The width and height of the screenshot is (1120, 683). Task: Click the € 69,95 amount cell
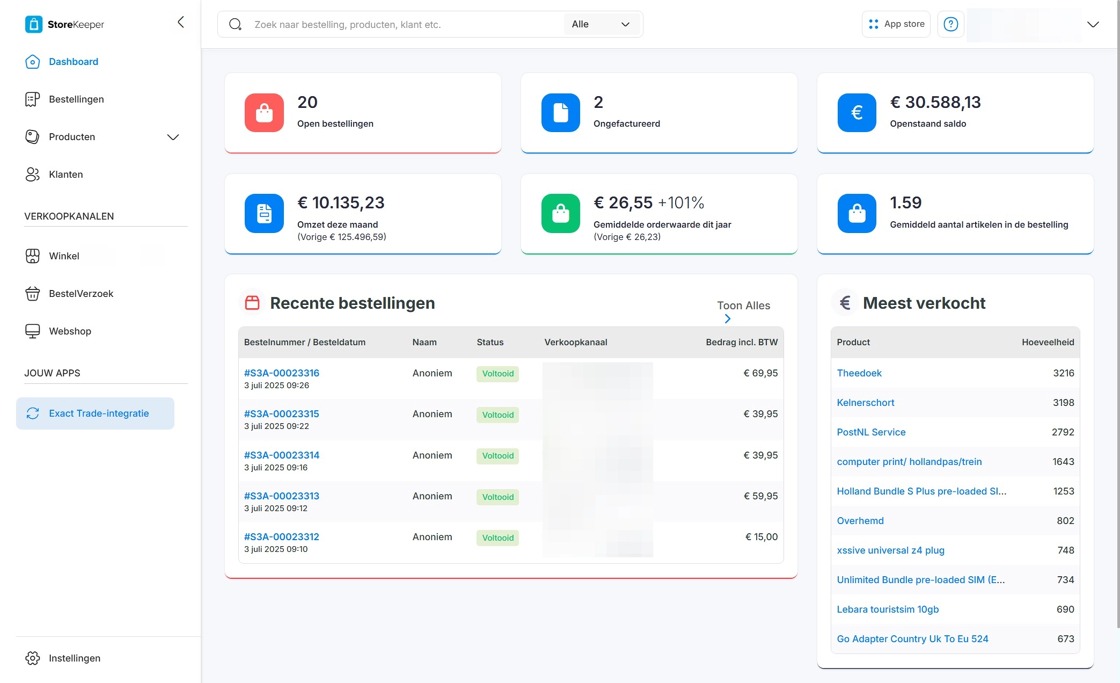pos(761,373)
